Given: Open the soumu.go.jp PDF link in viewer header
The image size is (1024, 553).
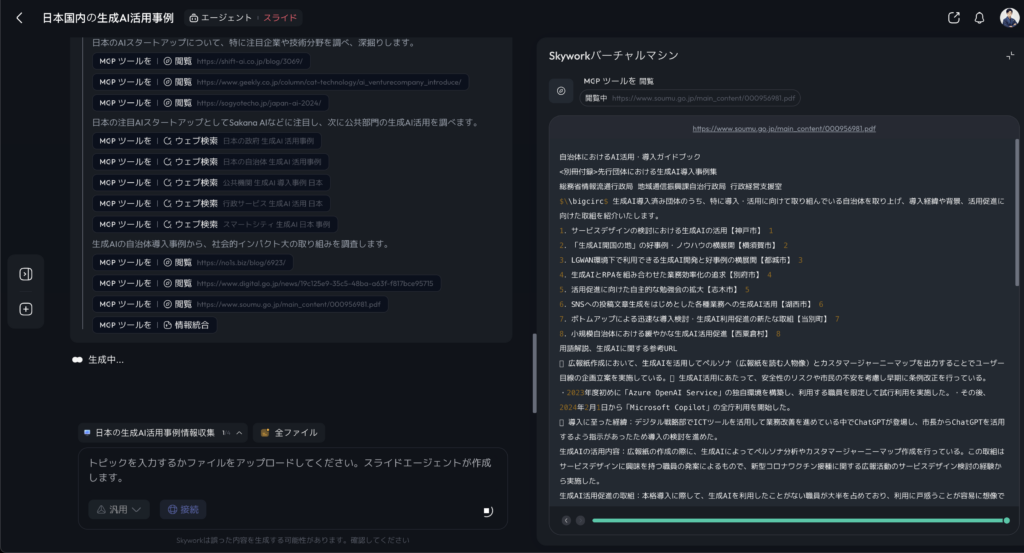Looking at the screenshot, I should pyautogui.click(x=783, y=129).
